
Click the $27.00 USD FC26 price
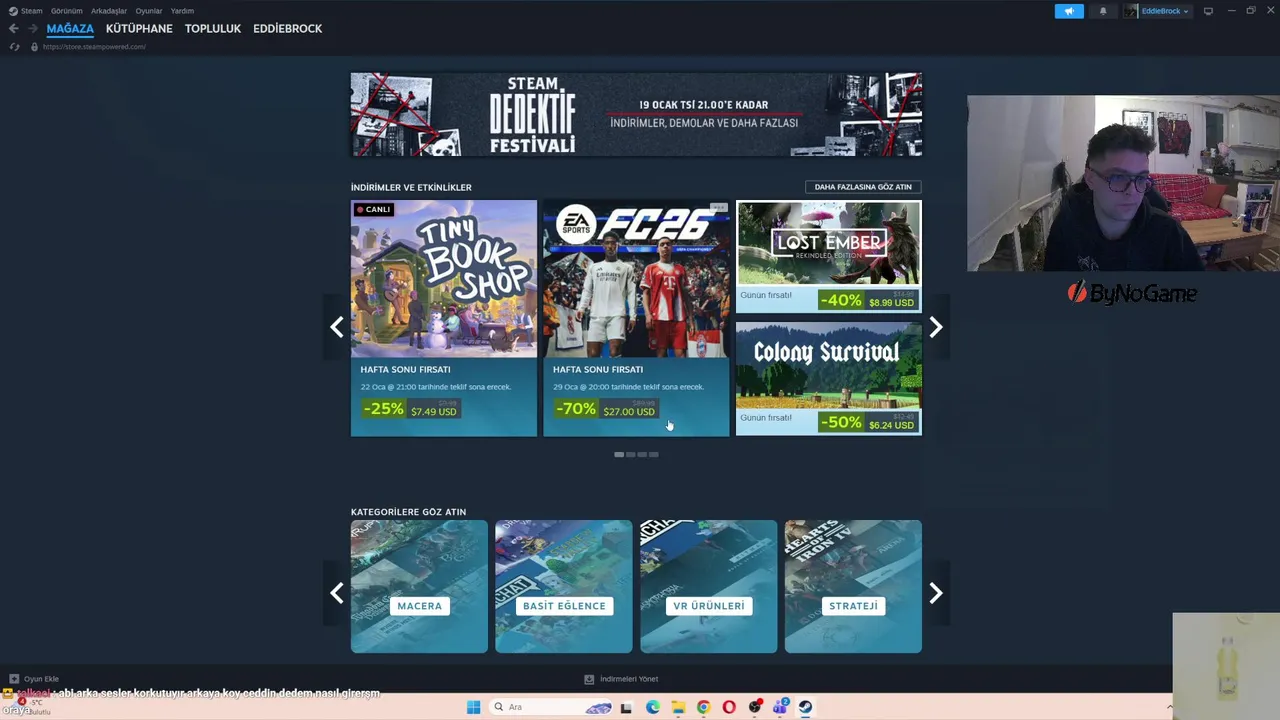point(629,411)
